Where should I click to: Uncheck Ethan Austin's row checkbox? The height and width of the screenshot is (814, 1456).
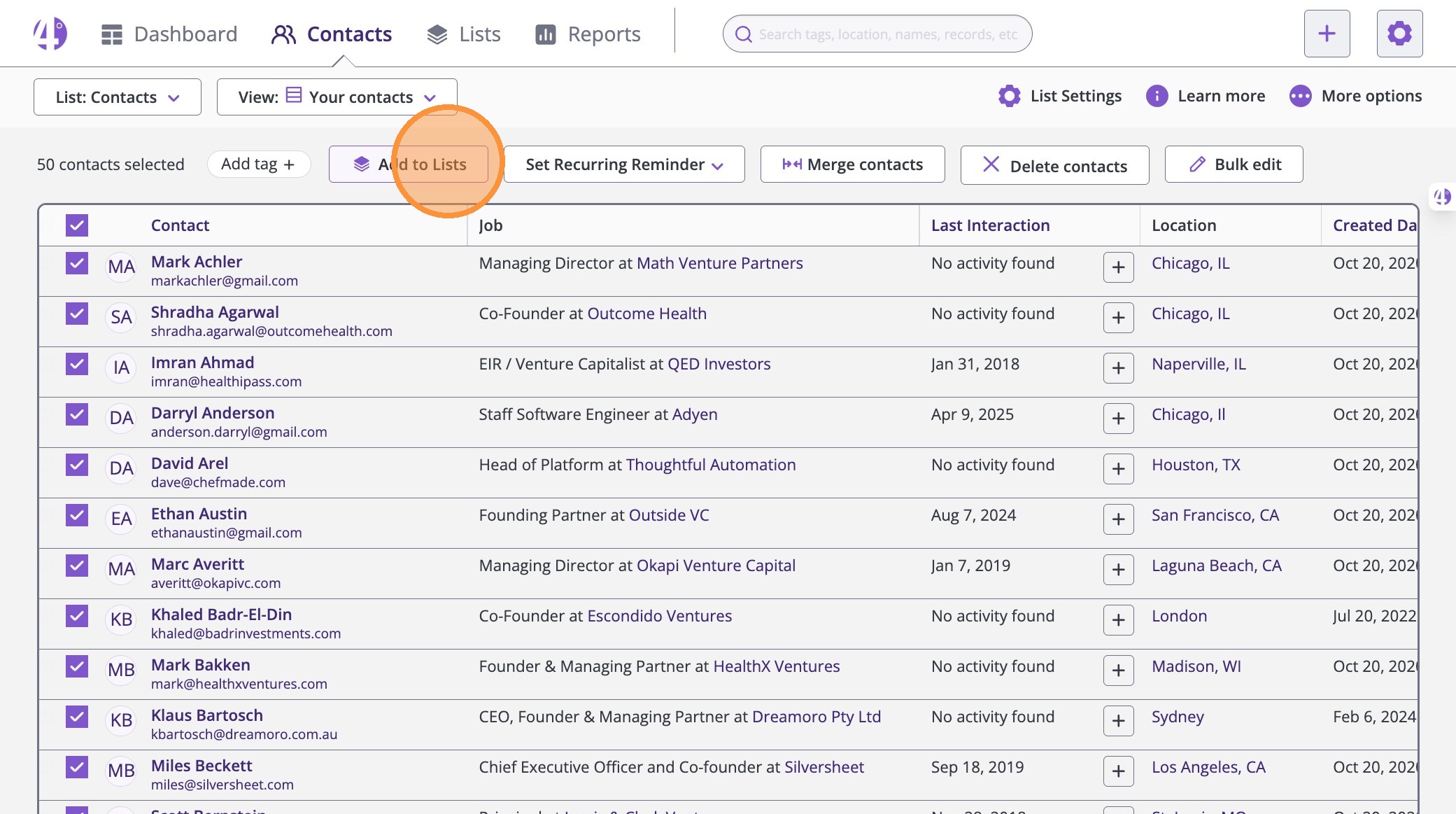[x=77, y=515]
